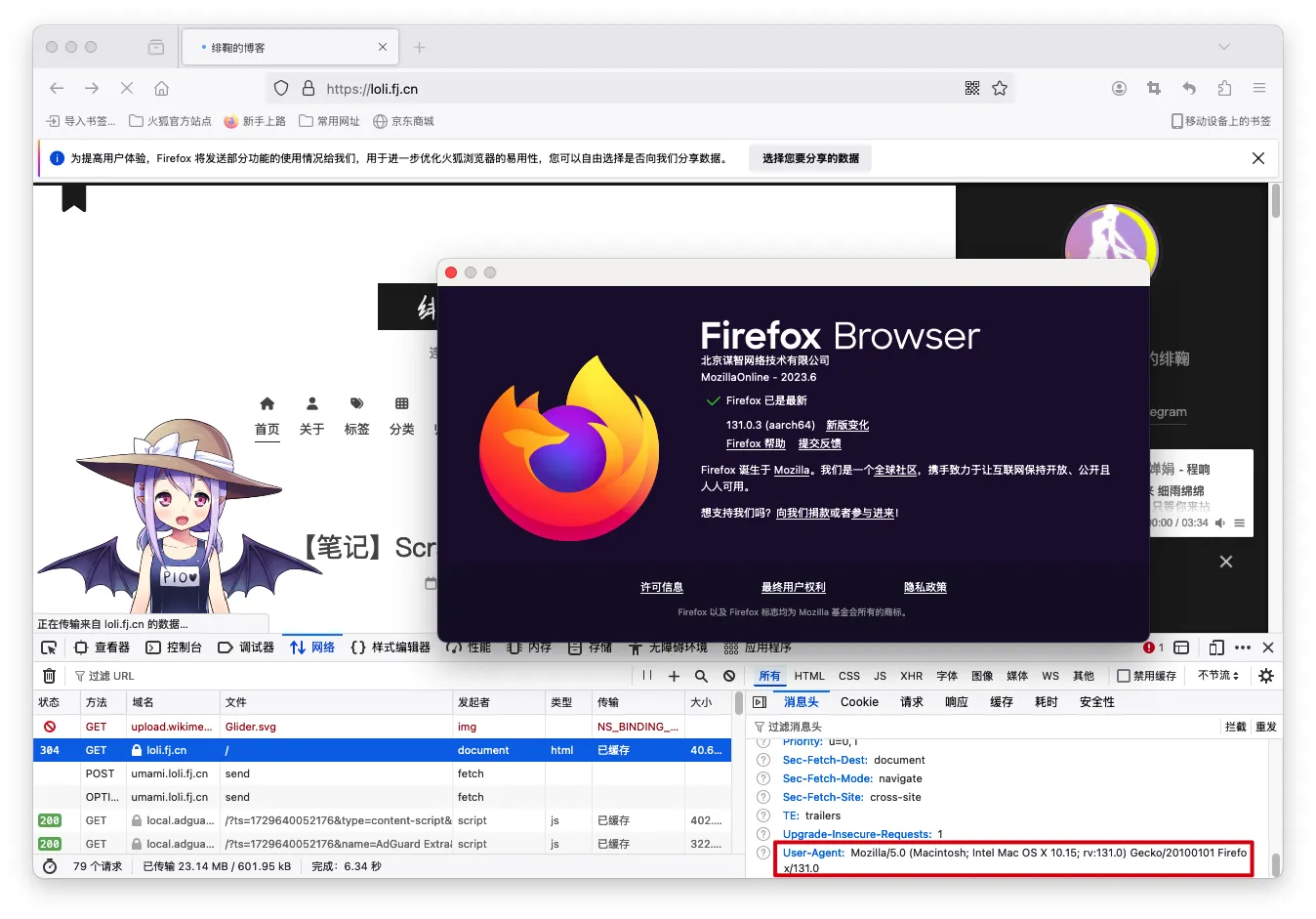This screenshot has height=919, width=1316.
Task: Filter requests by XHR type
Action: [912, 676]
